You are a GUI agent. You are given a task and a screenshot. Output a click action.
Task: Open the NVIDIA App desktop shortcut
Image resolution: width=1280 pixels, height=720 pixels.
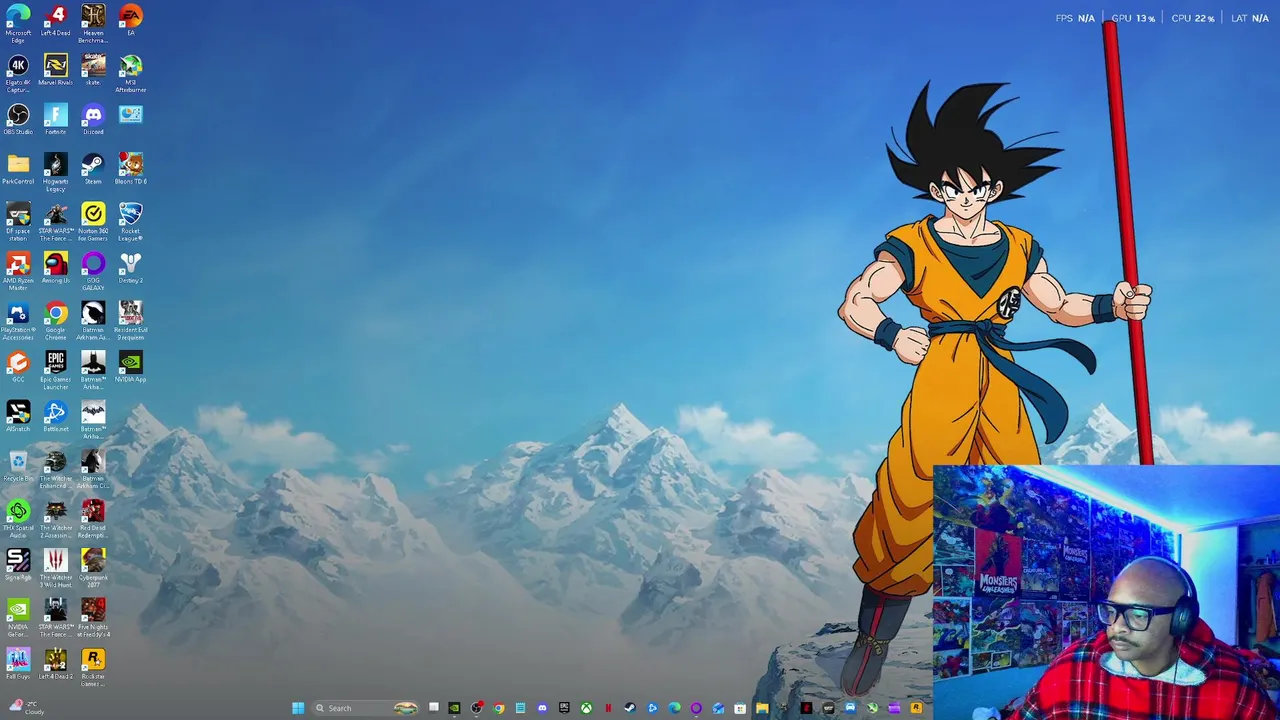coord(131,366)
